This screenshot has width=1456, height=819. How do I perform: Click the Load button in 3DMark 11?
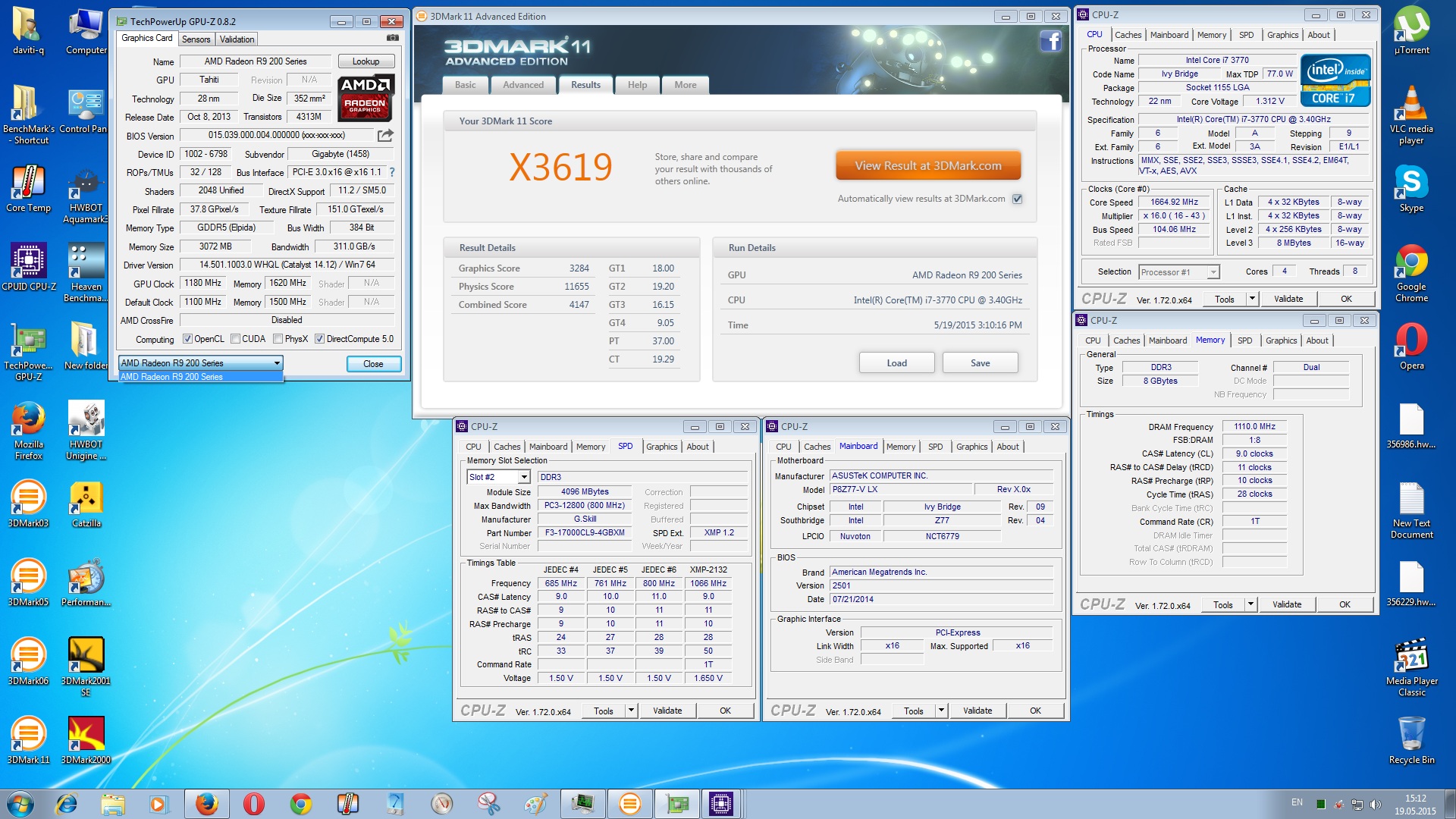click(896, 363)
